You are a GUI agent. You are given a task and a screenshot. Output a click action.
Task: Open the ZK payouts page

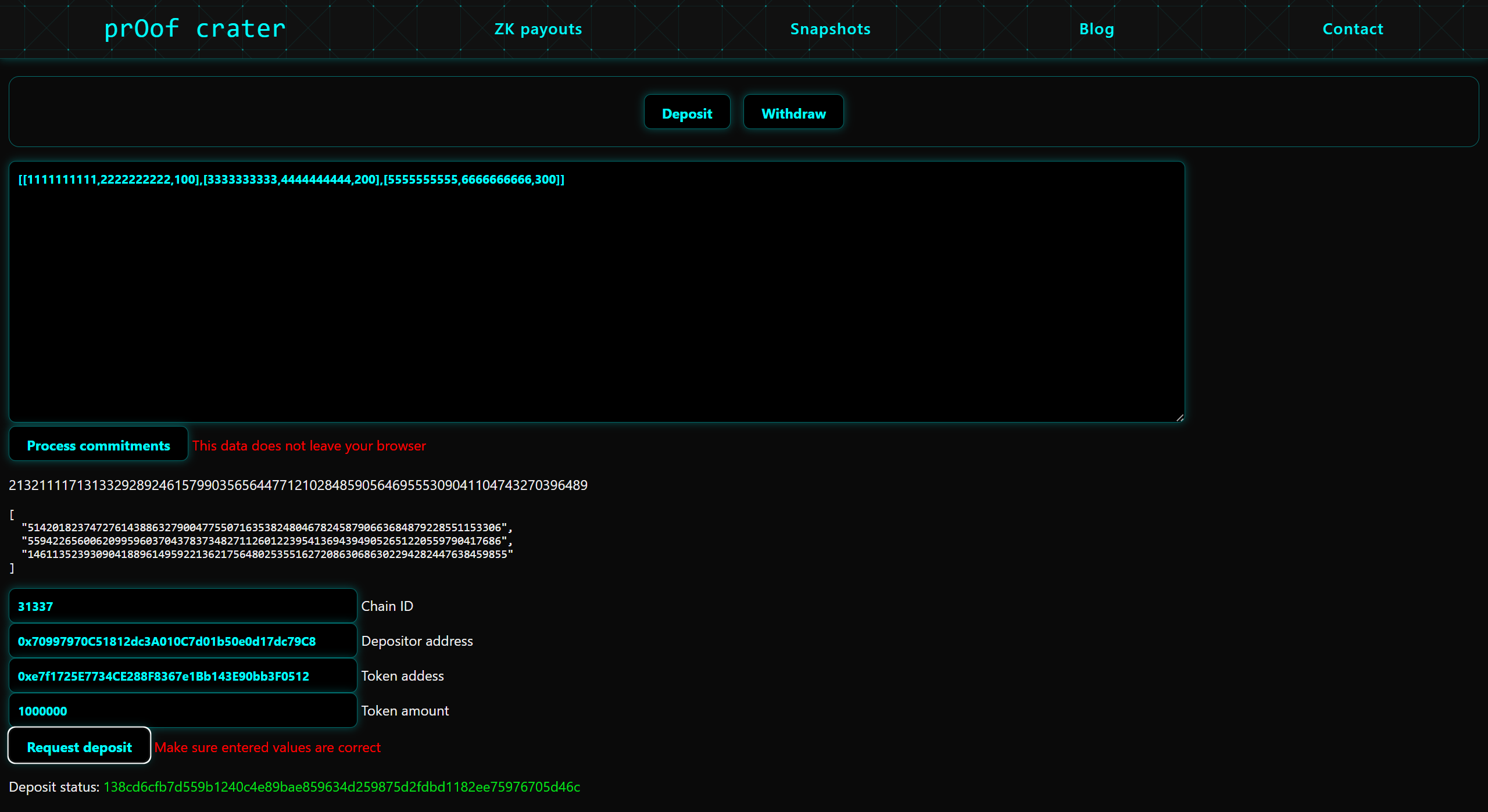pos(538,28)
